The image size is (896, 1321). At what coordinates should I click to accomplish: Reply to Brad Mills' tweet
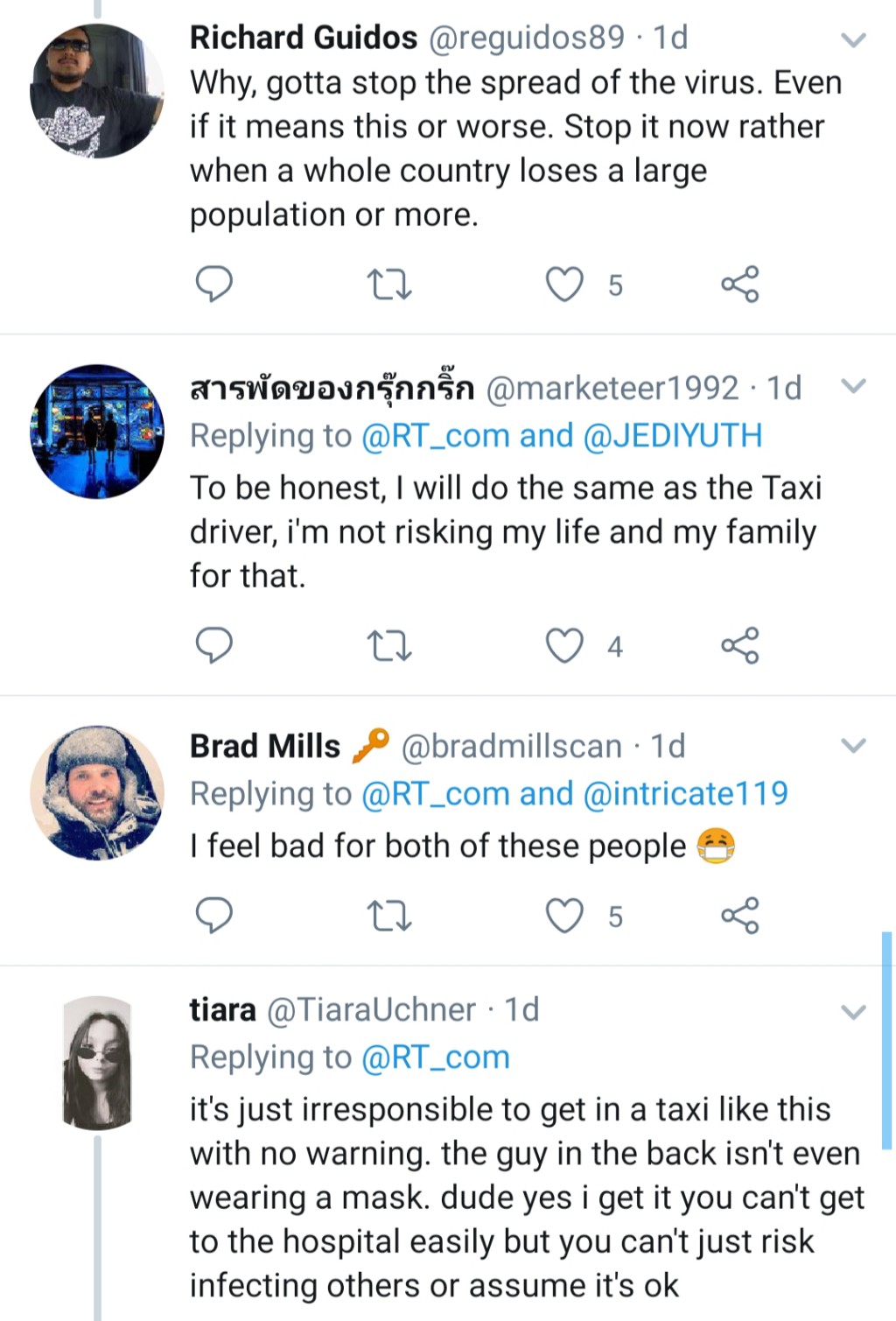pyautogui.click(x=213, y=915)
